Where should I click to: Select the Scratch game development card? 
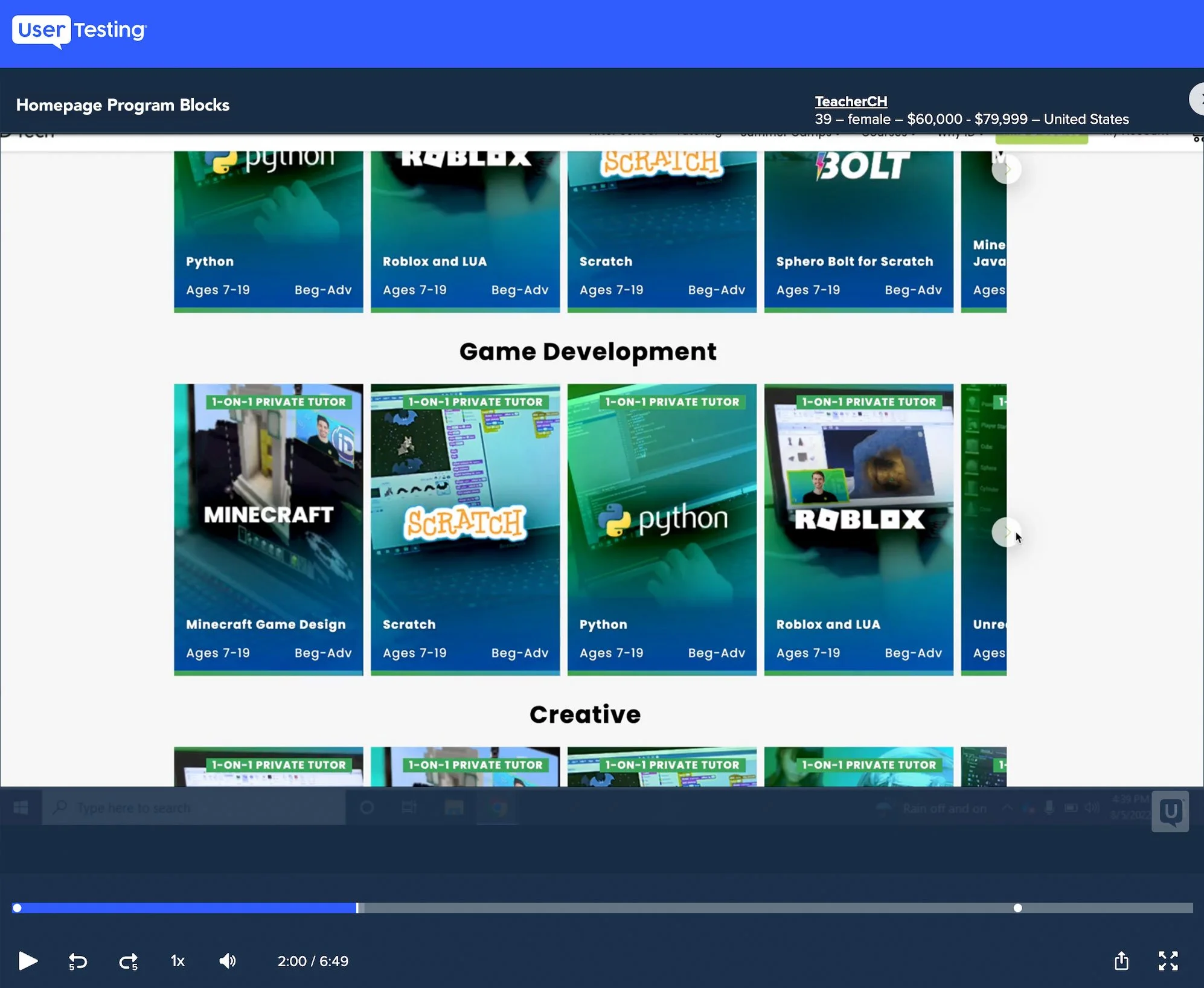(465, 529)
